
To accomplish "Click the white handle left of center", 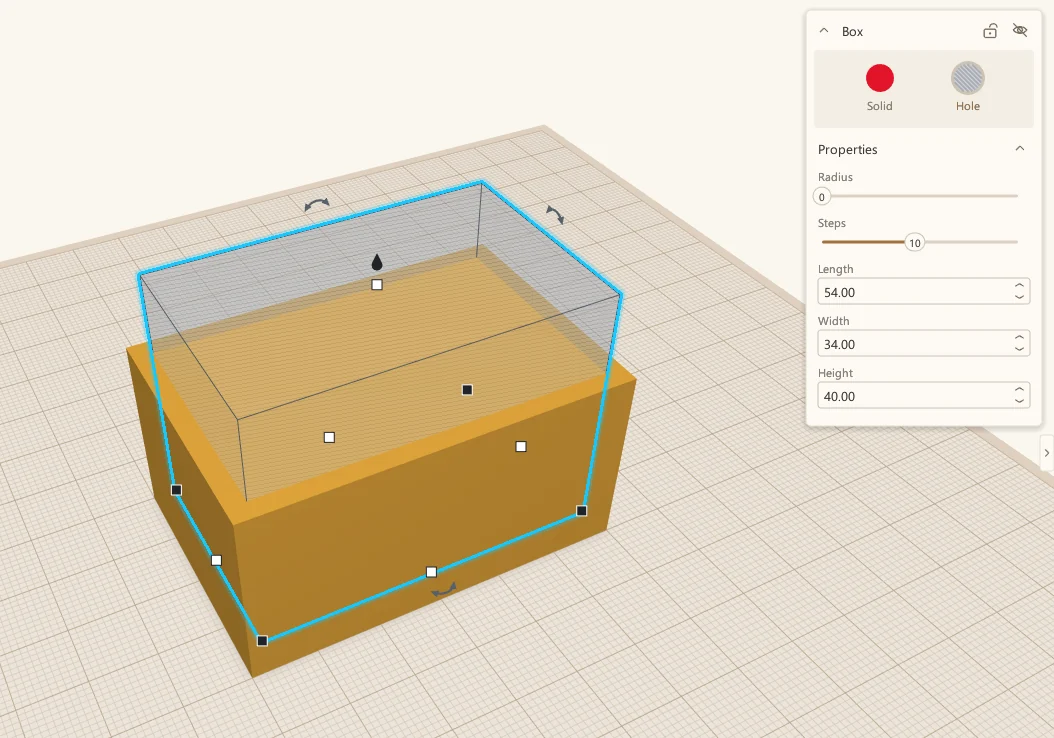I will 329,438.
